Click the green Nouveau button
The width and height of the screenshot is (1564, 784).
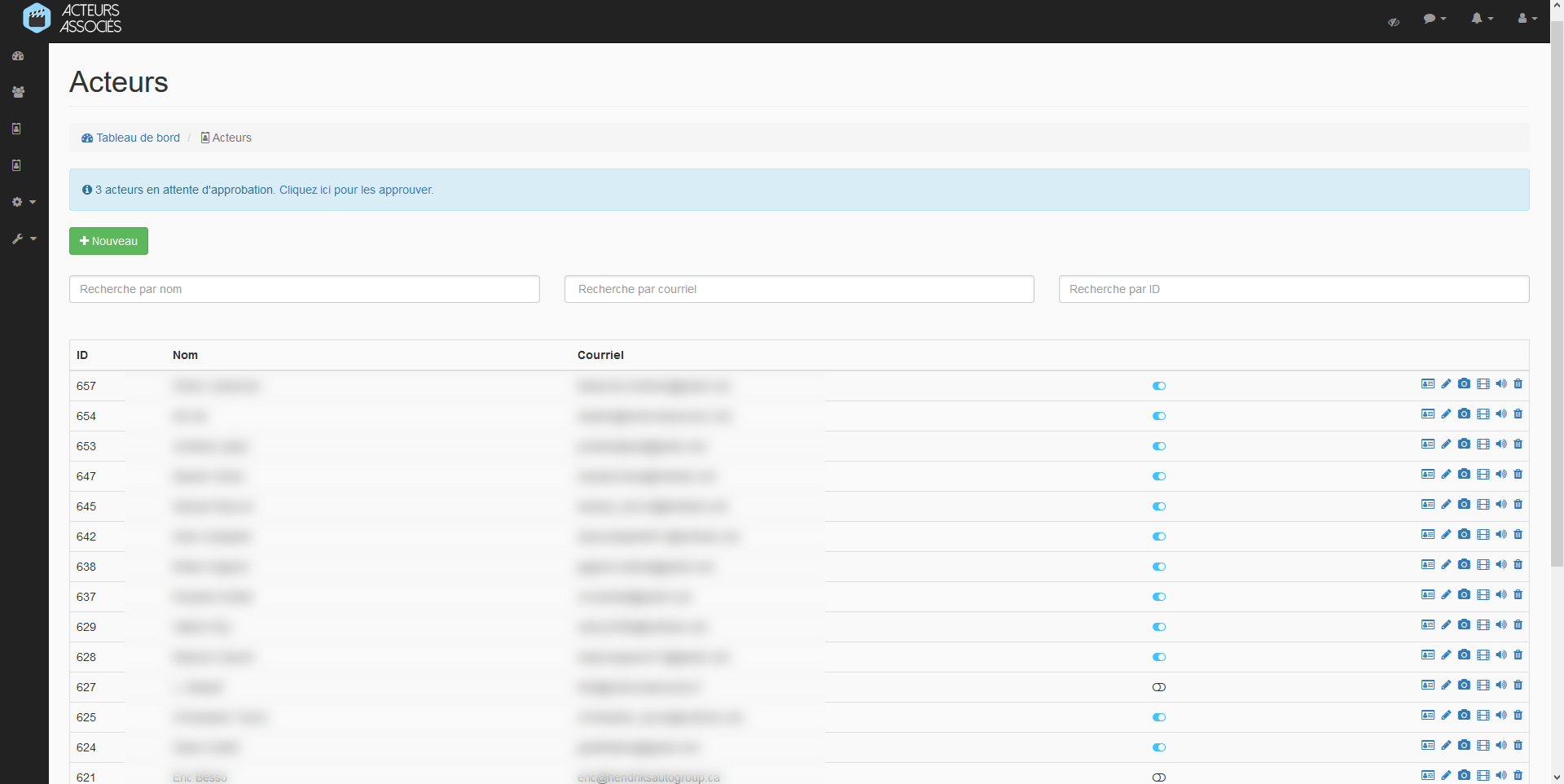pyautogui.click(x=108, y=241)
